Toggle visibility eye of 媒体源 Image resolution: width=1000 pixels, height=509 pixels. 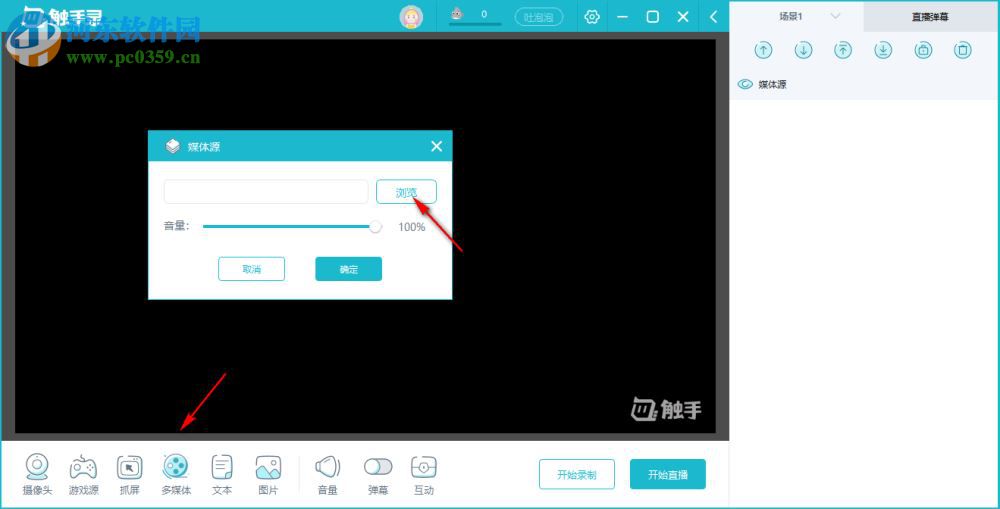click(x=745, y=84)
